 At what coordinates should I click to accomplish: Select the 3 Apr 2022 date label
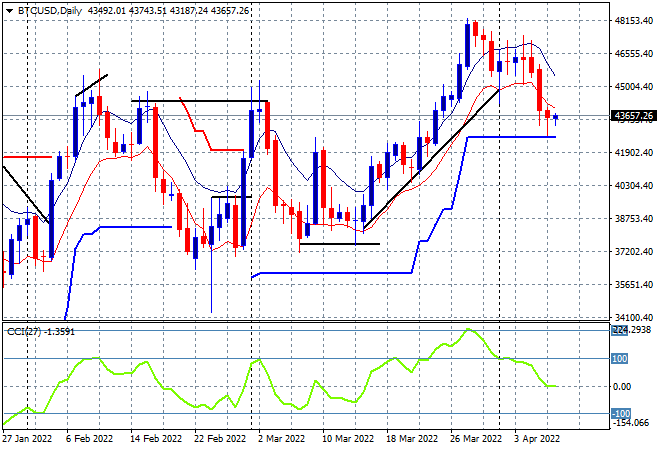point(537,439)
